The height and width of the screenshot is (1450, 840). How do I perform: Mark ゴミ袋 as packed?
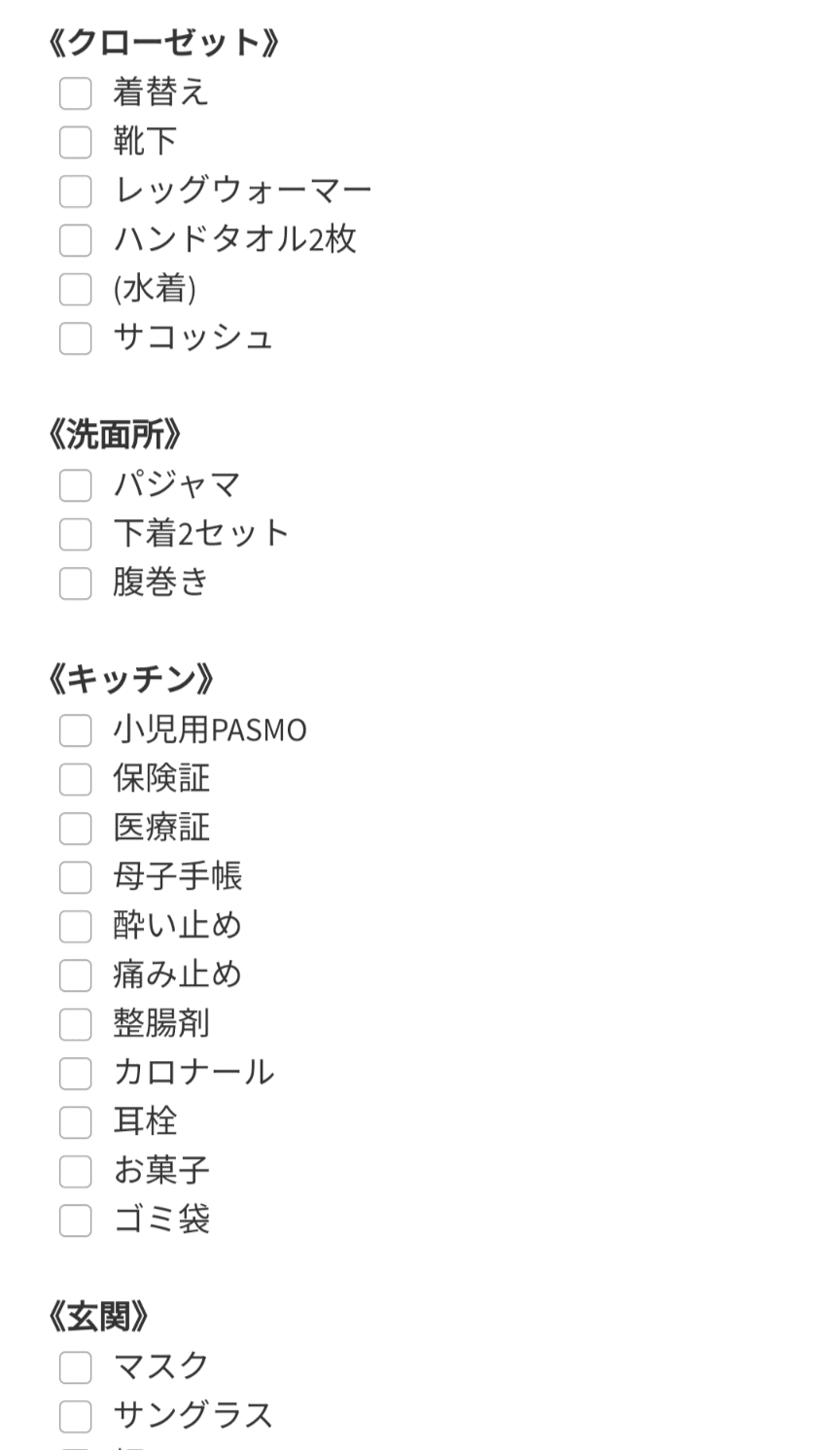pos(75,1220)
